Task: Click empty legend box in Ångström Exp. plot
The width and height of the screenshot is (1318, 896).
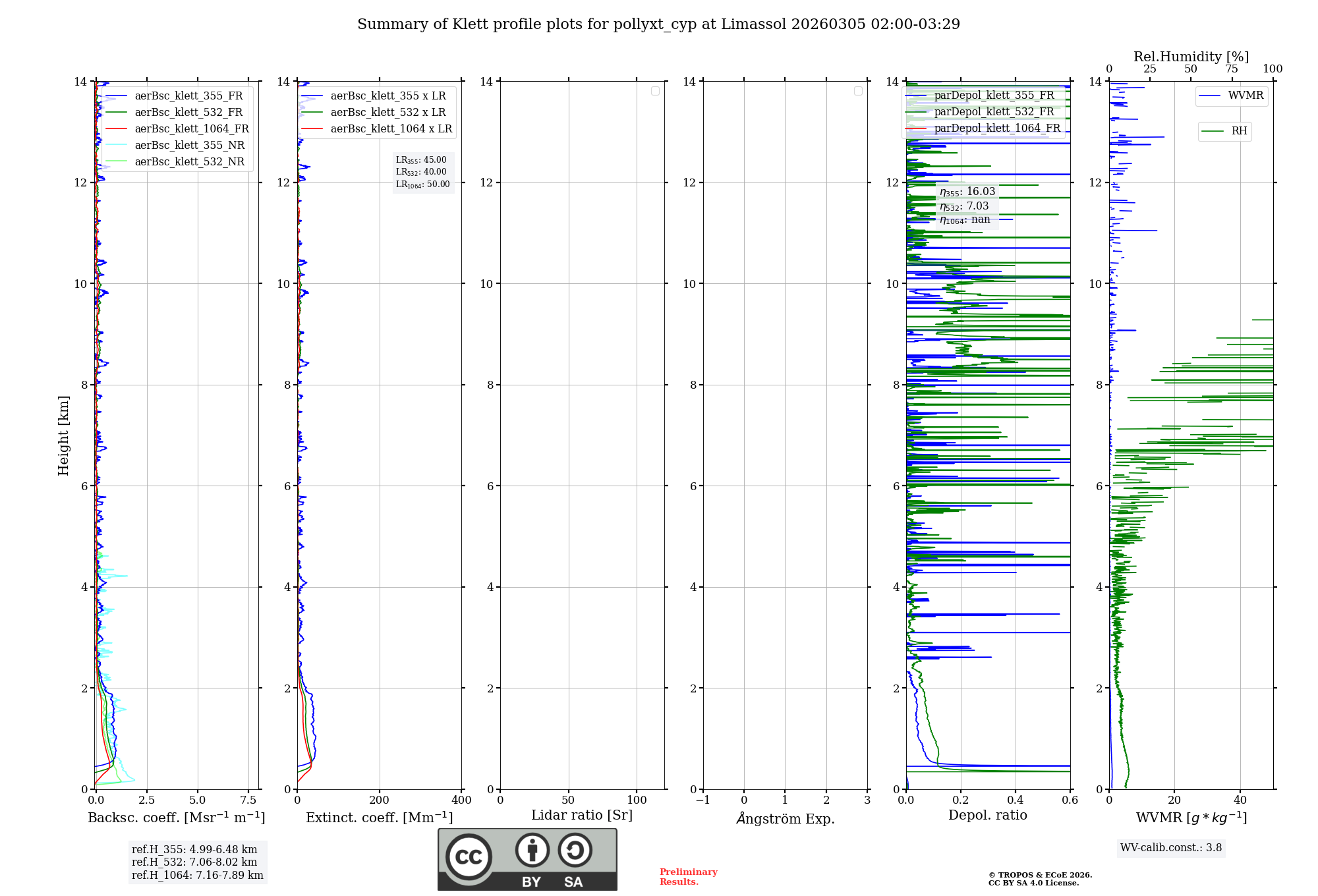Action: pyautogui.click(x=858, y=91)
